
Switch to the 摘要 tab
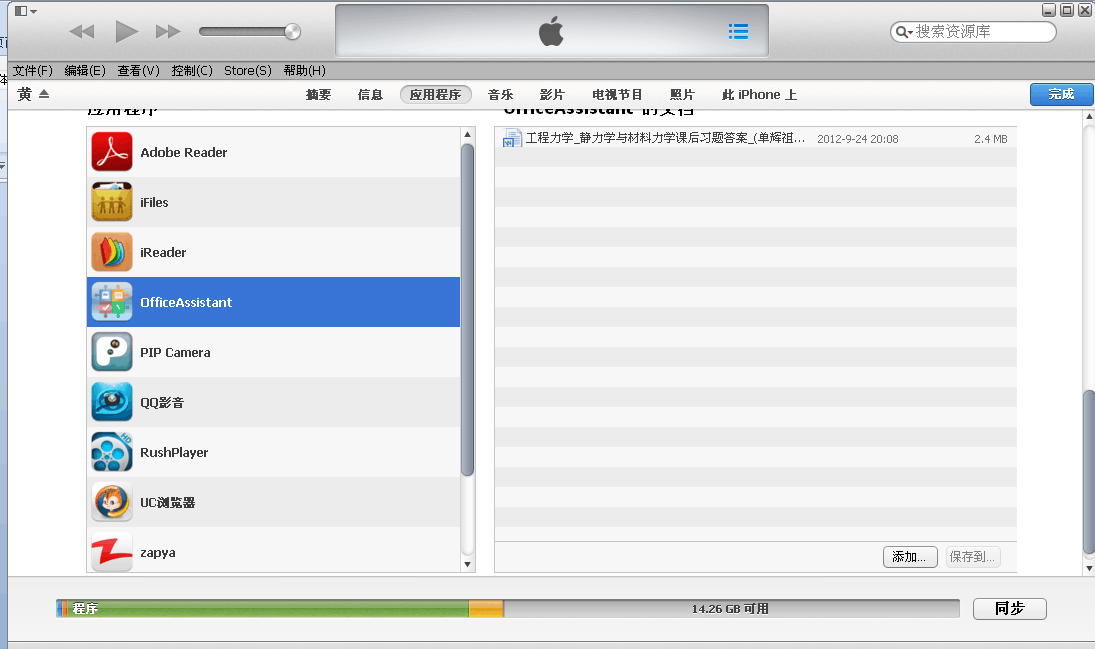point(318,94)
